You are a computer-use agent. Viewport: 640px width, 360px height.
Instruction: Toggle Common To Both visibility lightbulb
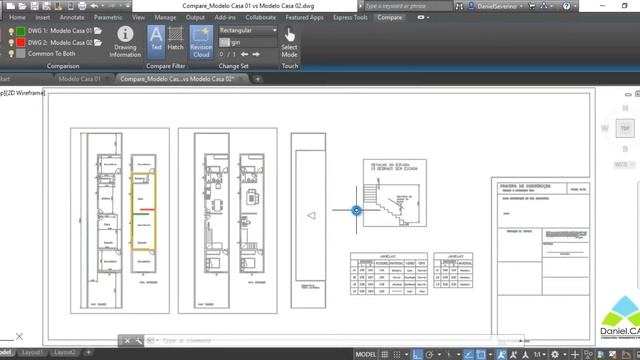click(x=11, y=54)
